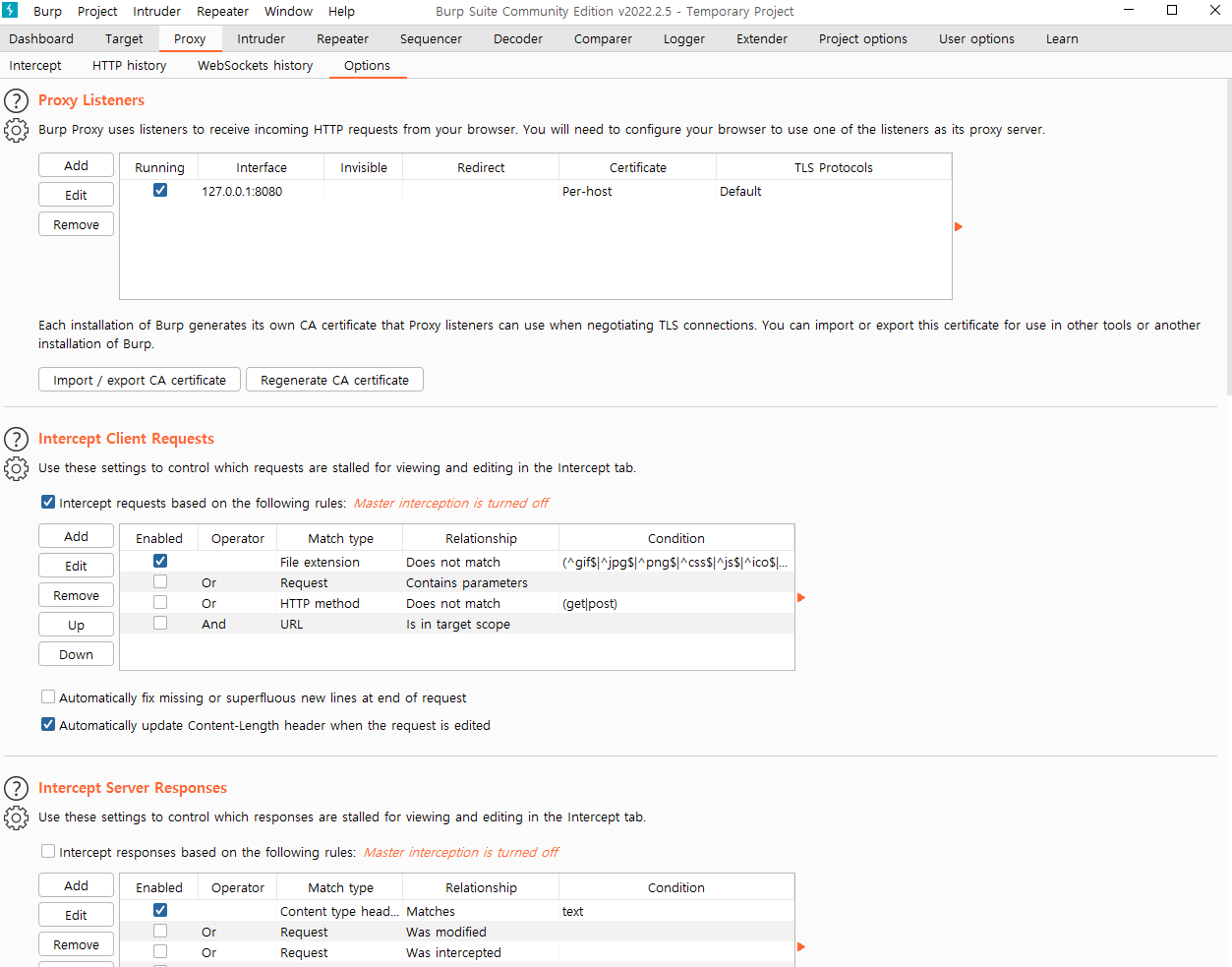
Task: Open the Help menu
Action: (341, 12)
